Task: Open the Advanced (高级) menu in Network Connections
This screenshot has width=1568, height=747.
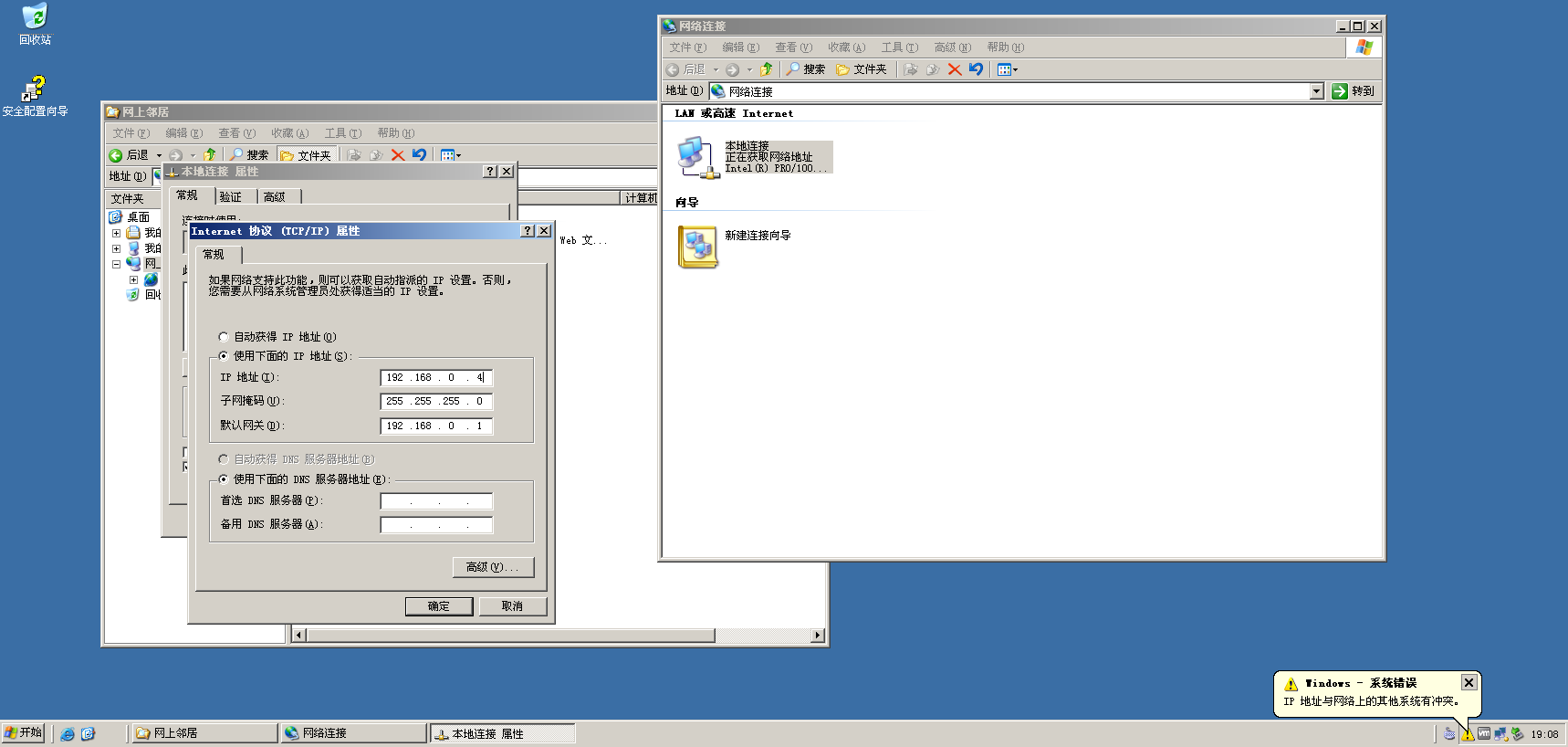Action: 952,47
